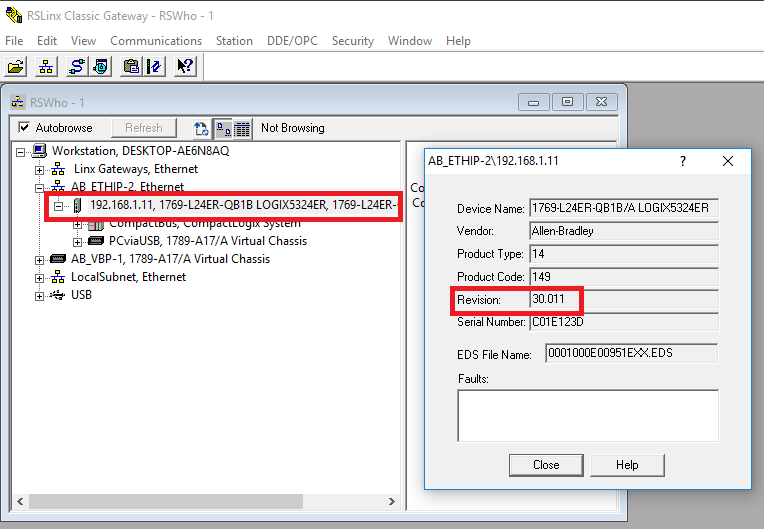This screenshot has height=529, width=764.
Task: Expand Linx Gateways, Ethernet node
Action: [39, 170]
